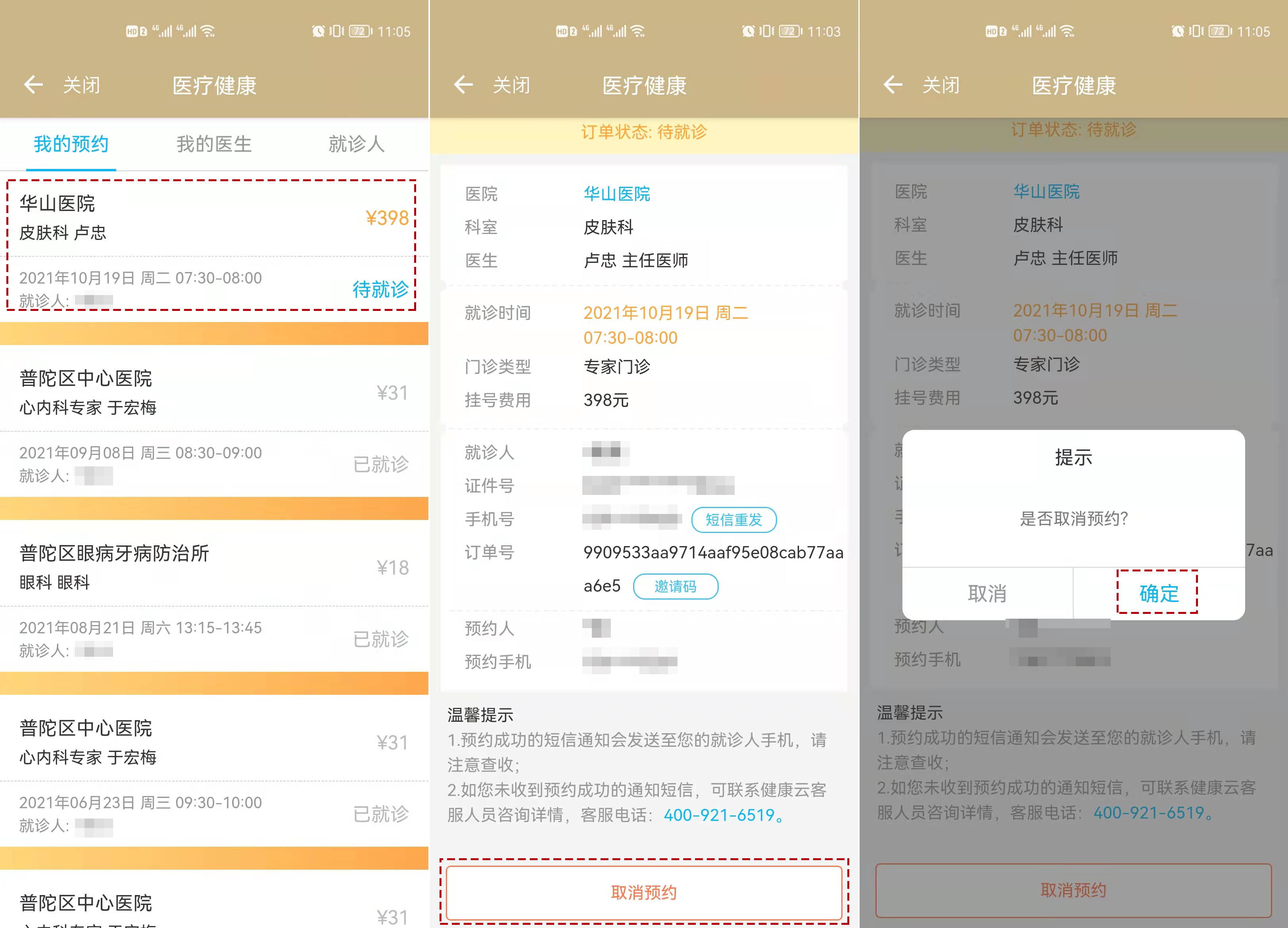Tap battery indicator on order detail screen
This screenshot has width=1288, height=928.
point(791,31)
